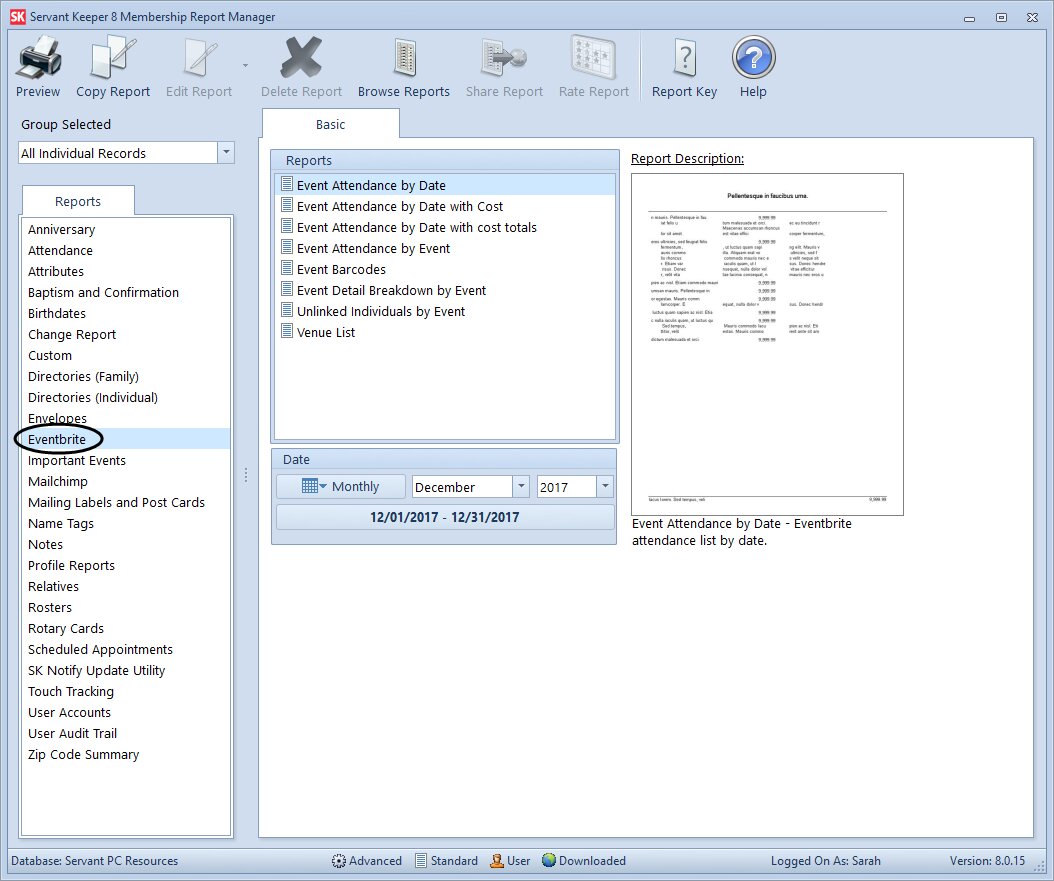Click the panel splitter dots handle

(246, 475)
